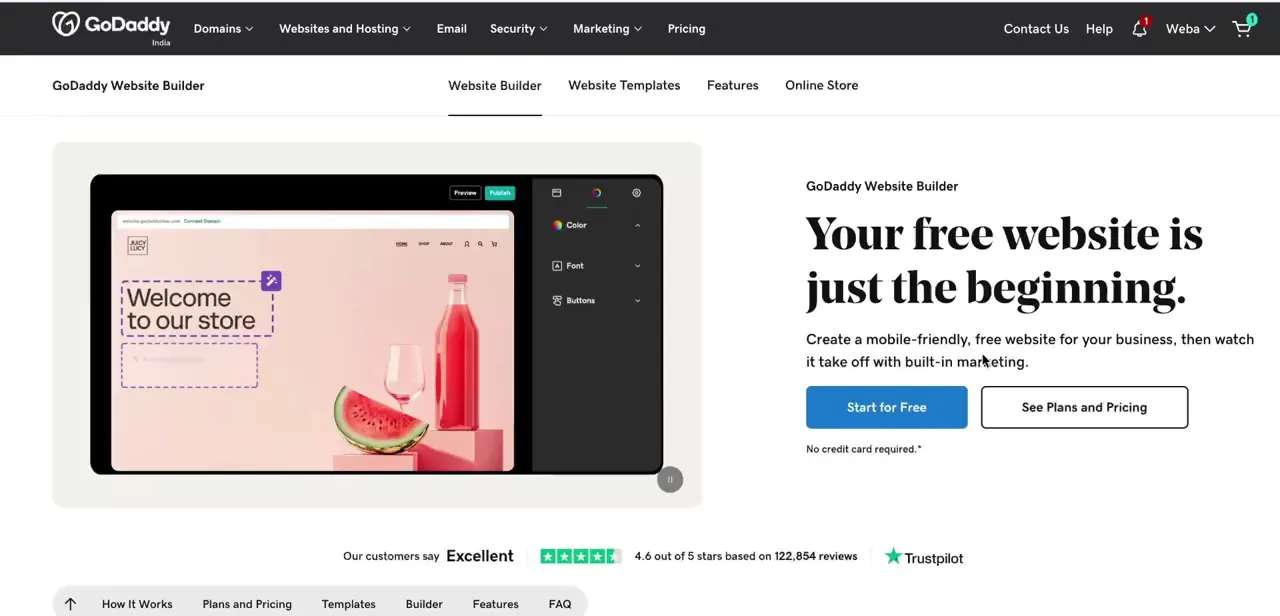Viewport: 1280px width, 616px height.
Task: Jump to Builder section
Action: [424, 604]
